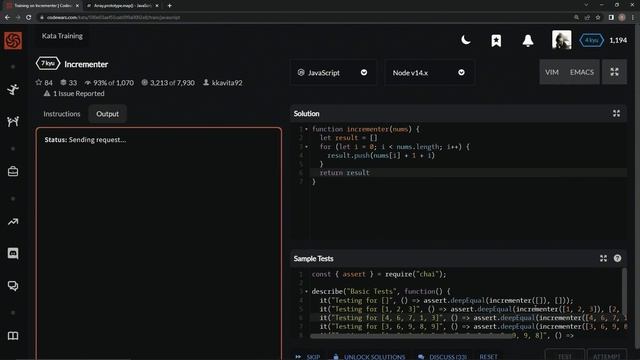640x360 pixels.
Task: Click the bookmark star icon in header
Action: (496, 40)
